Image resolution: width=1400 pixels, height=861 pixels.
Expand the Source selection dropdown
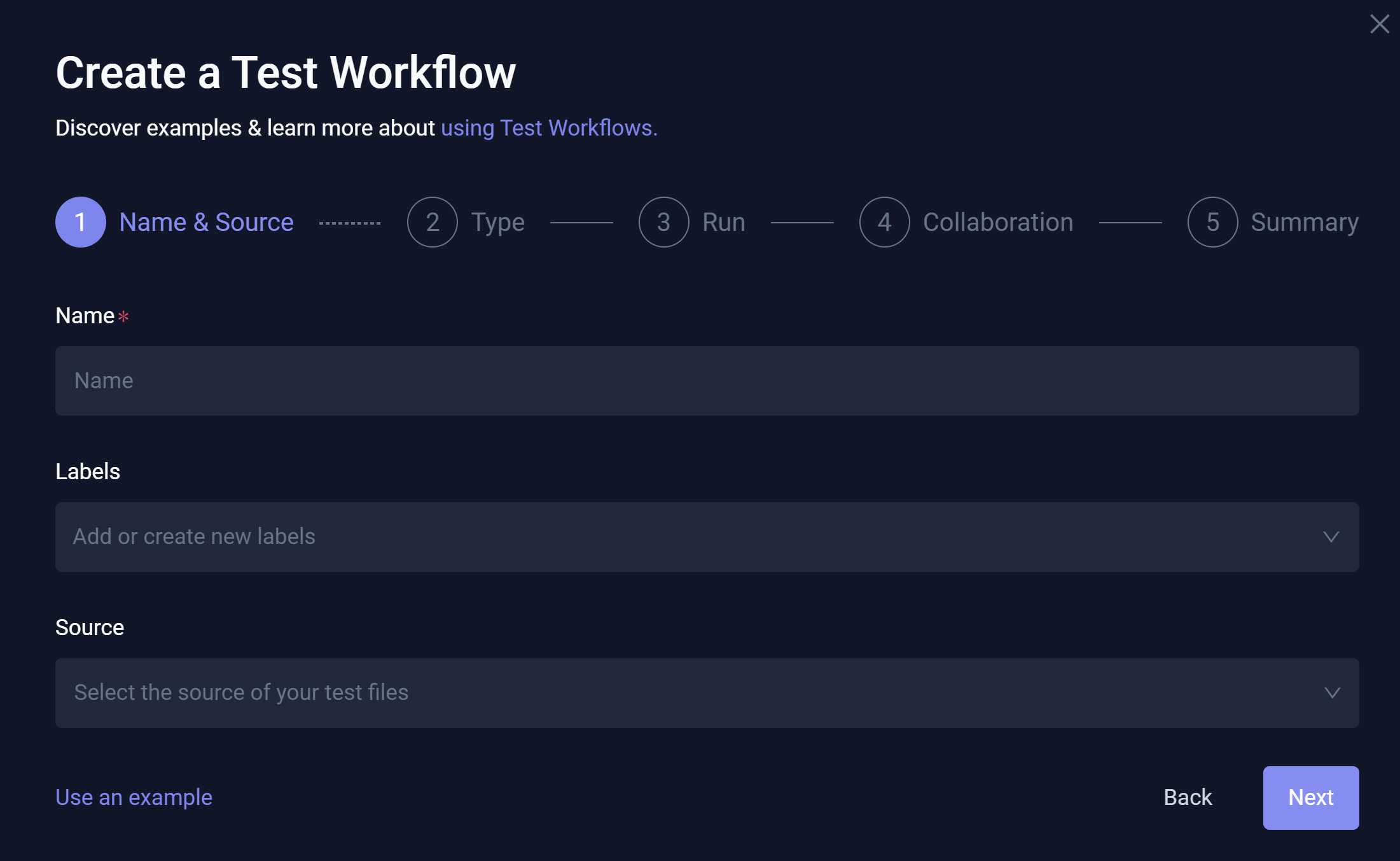pyautogui.click(x=1331, y=693)
